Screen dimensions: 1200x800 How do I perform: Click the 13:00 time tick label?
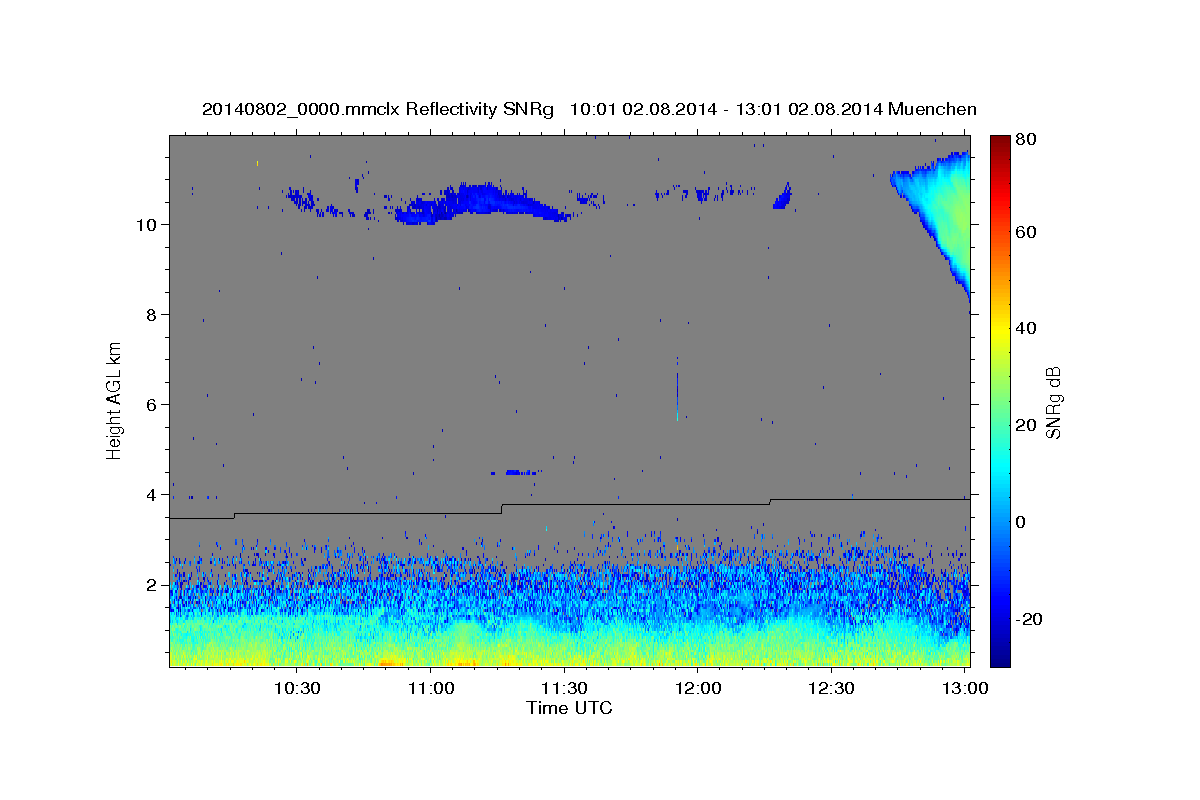tap(965, 688)
